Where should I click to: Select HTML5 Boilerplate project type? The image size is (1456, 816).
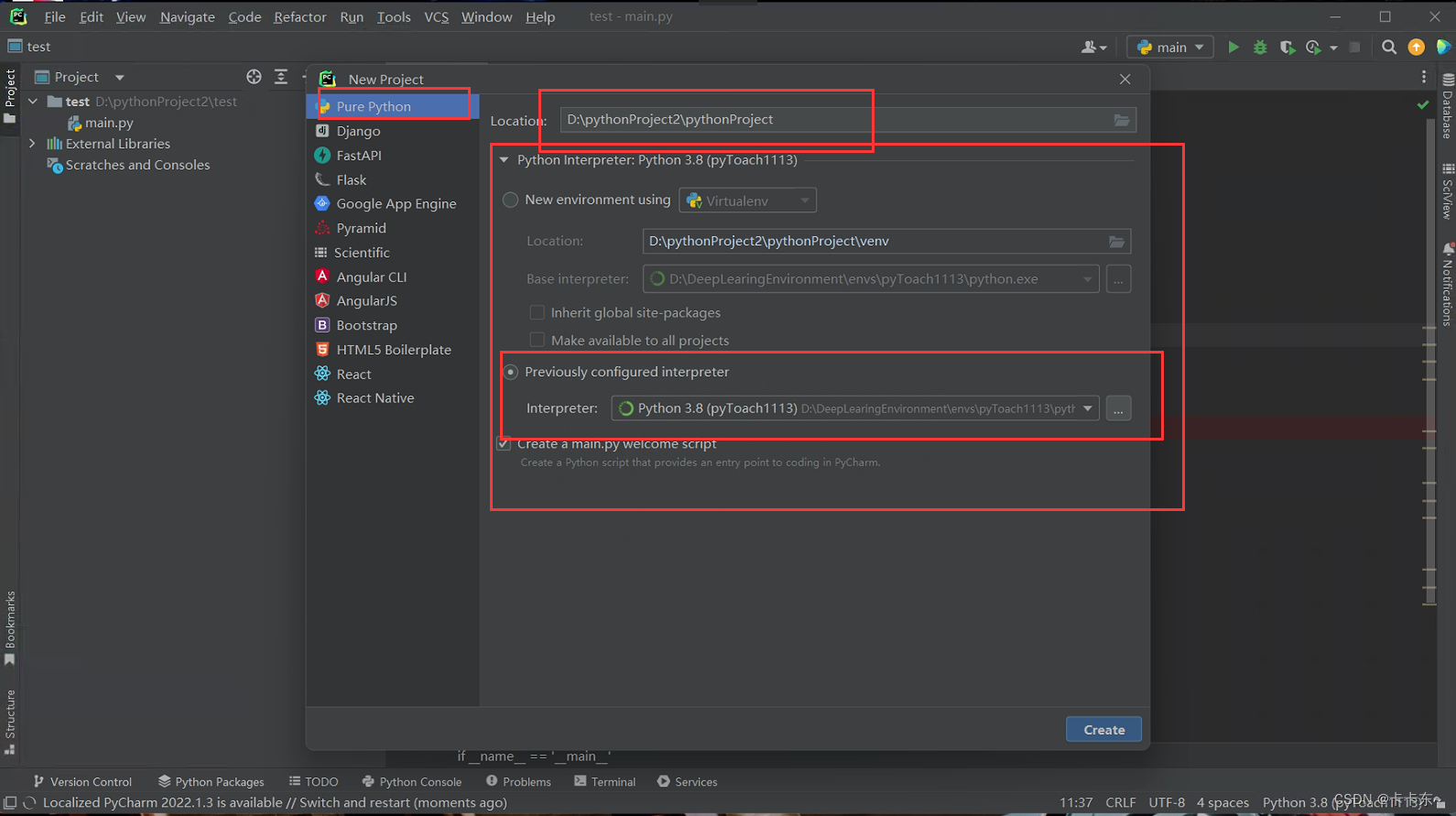392,350
